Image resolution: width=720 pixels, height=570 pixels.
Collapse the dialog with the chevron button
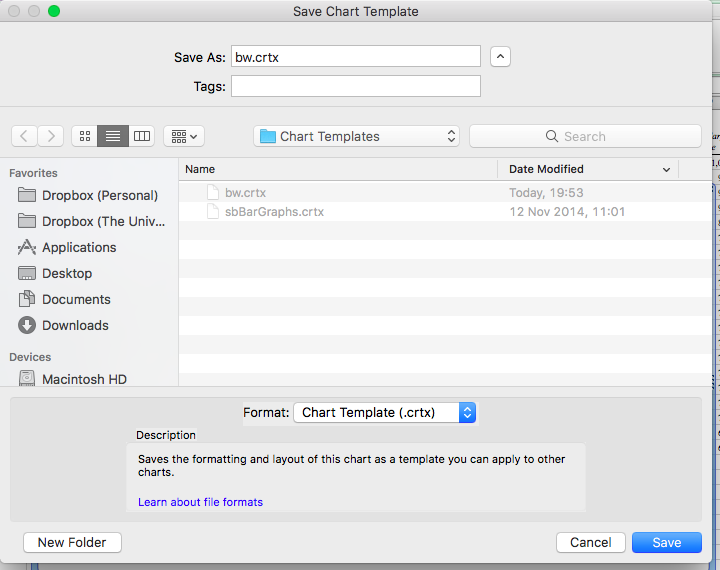[x=501, y=57]
